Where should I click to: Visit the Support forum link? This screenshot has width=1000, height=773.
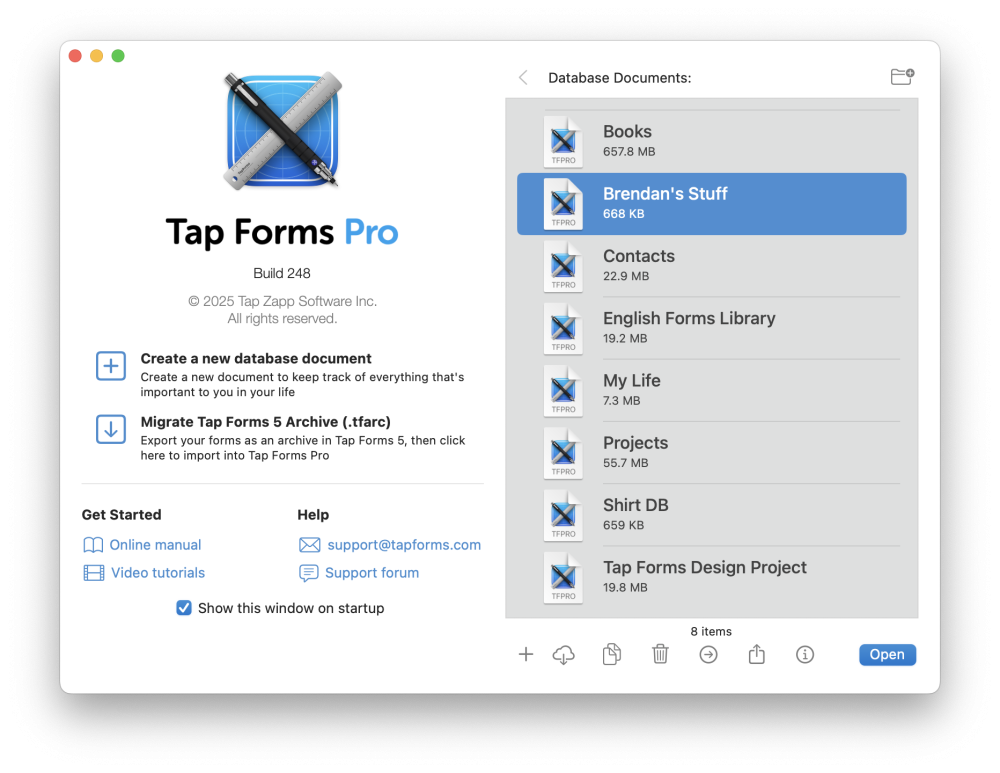(x=372, y=573)
